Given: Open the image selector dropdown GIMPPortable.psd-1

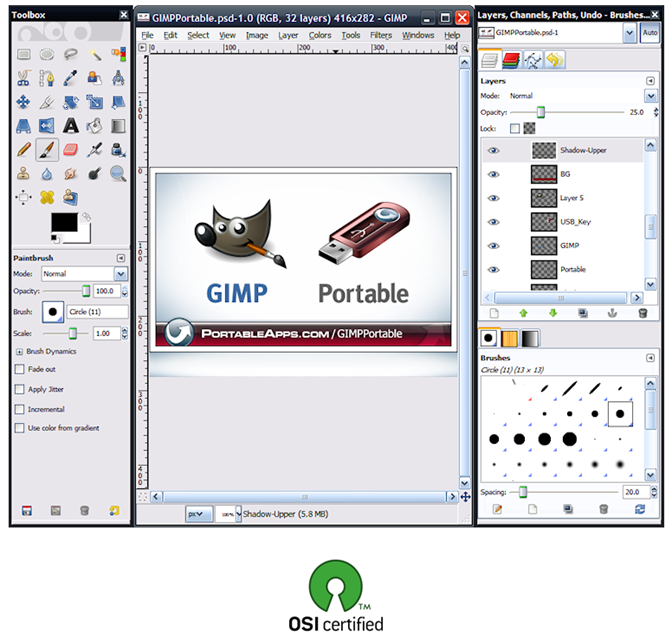Looking at the screenshot, I should [629, 33].
